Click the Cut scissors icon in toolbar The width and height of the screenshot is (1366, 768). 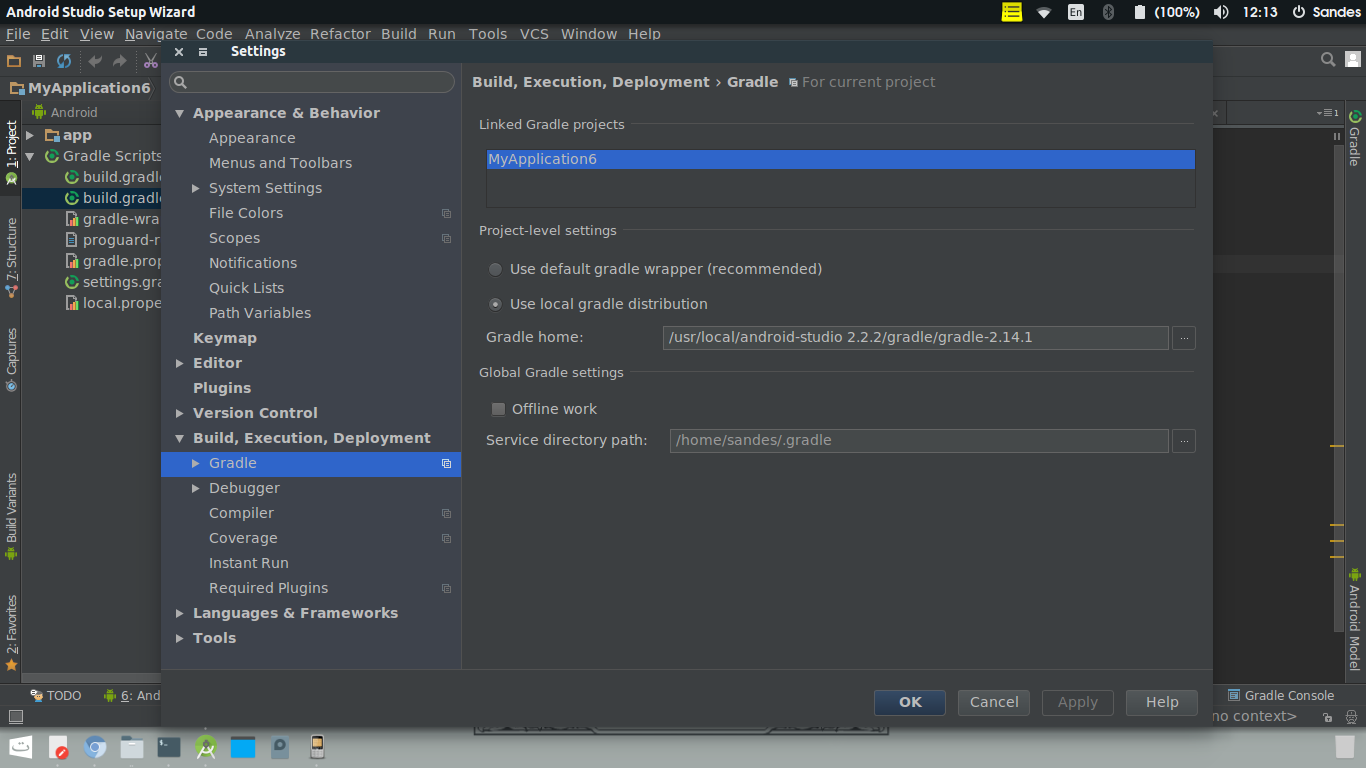coord(151,61)
